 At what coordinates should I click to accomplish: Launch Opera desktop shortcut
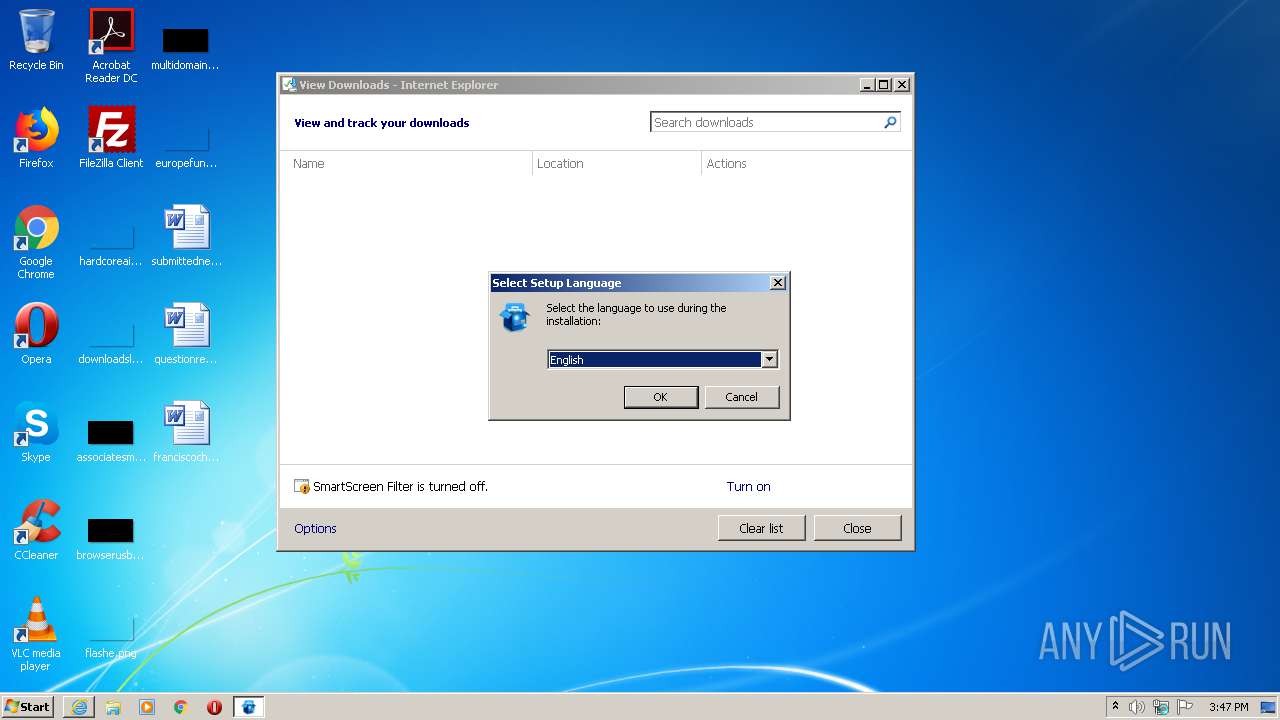[x=36, y=334]
